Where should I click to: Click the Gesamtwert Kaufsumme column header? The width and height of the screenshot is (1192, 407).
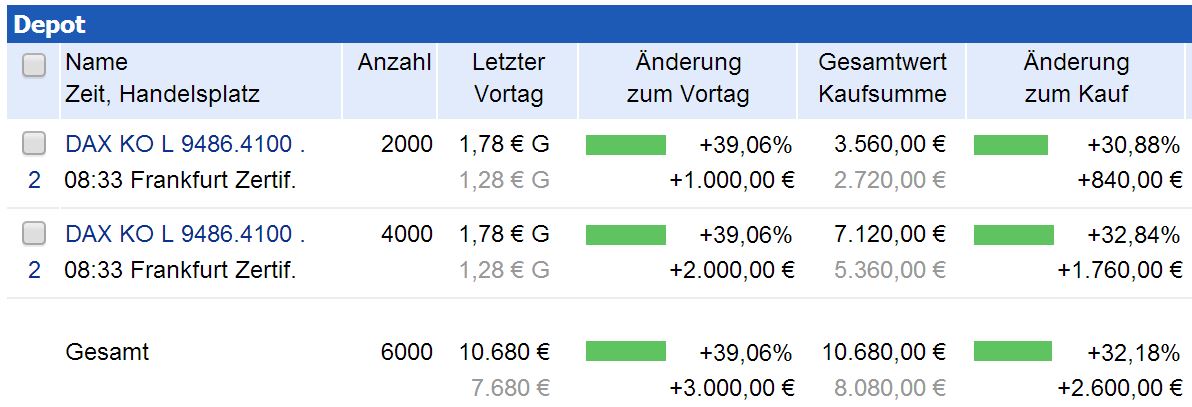(882, 78)
